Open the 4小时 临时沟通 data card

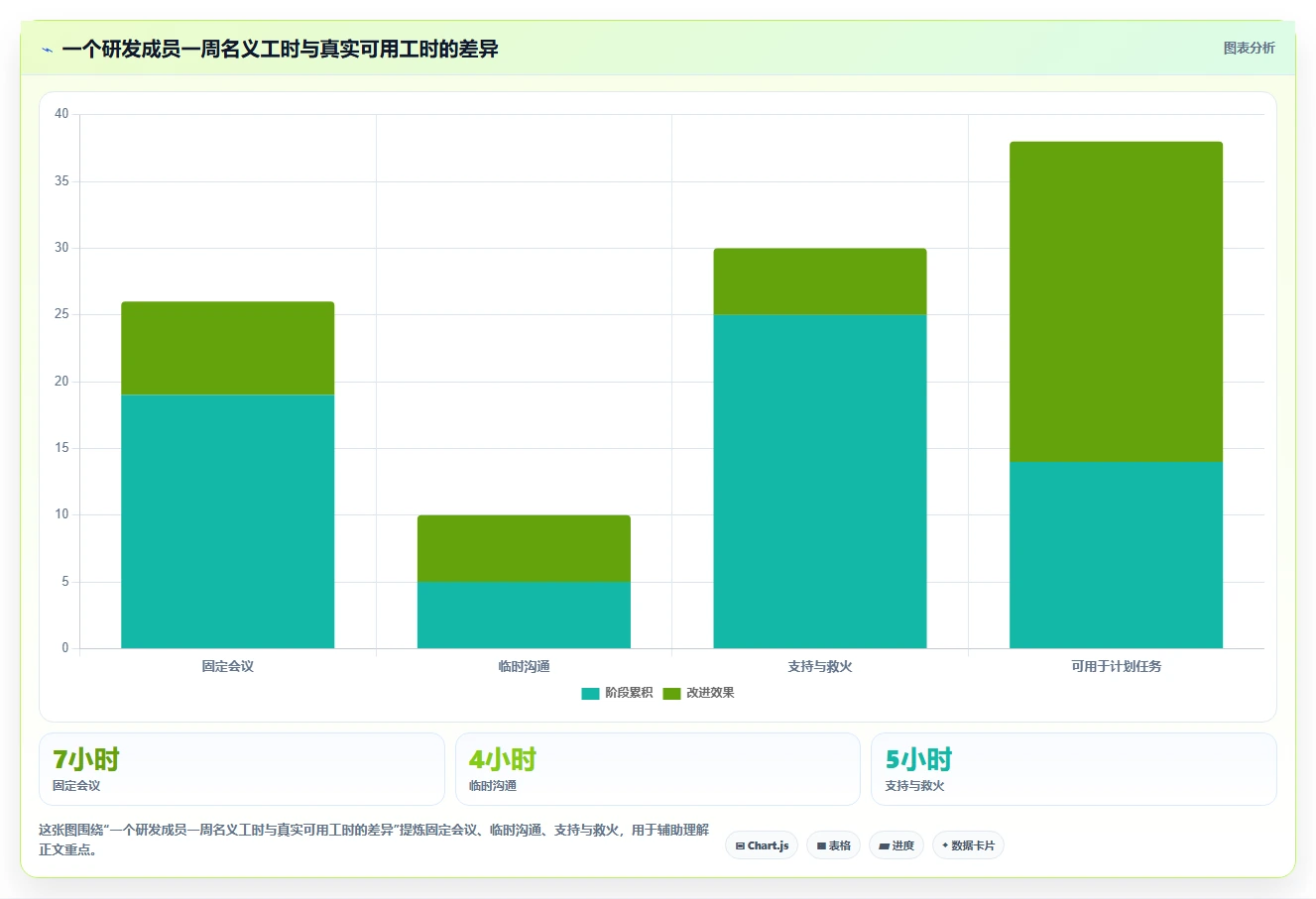click(658, 769)
